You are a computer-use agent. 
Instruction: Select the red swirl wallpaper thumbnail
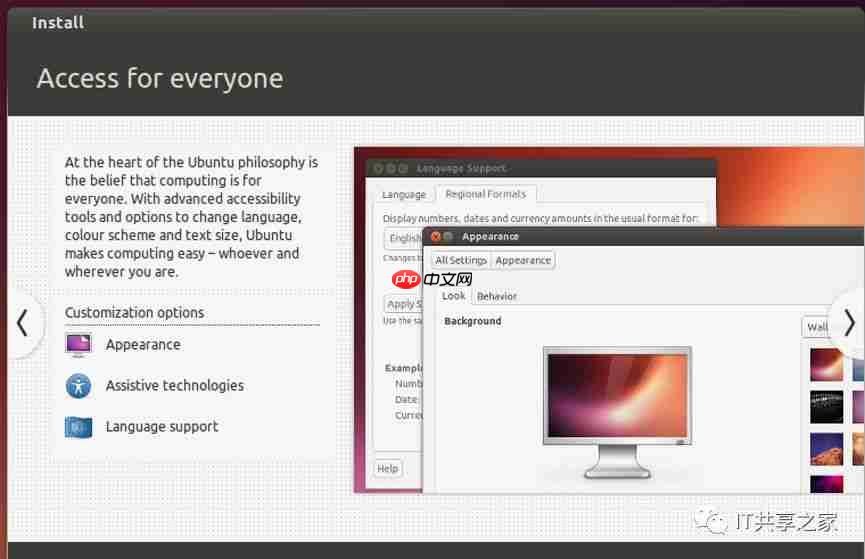tap(826, 365)
